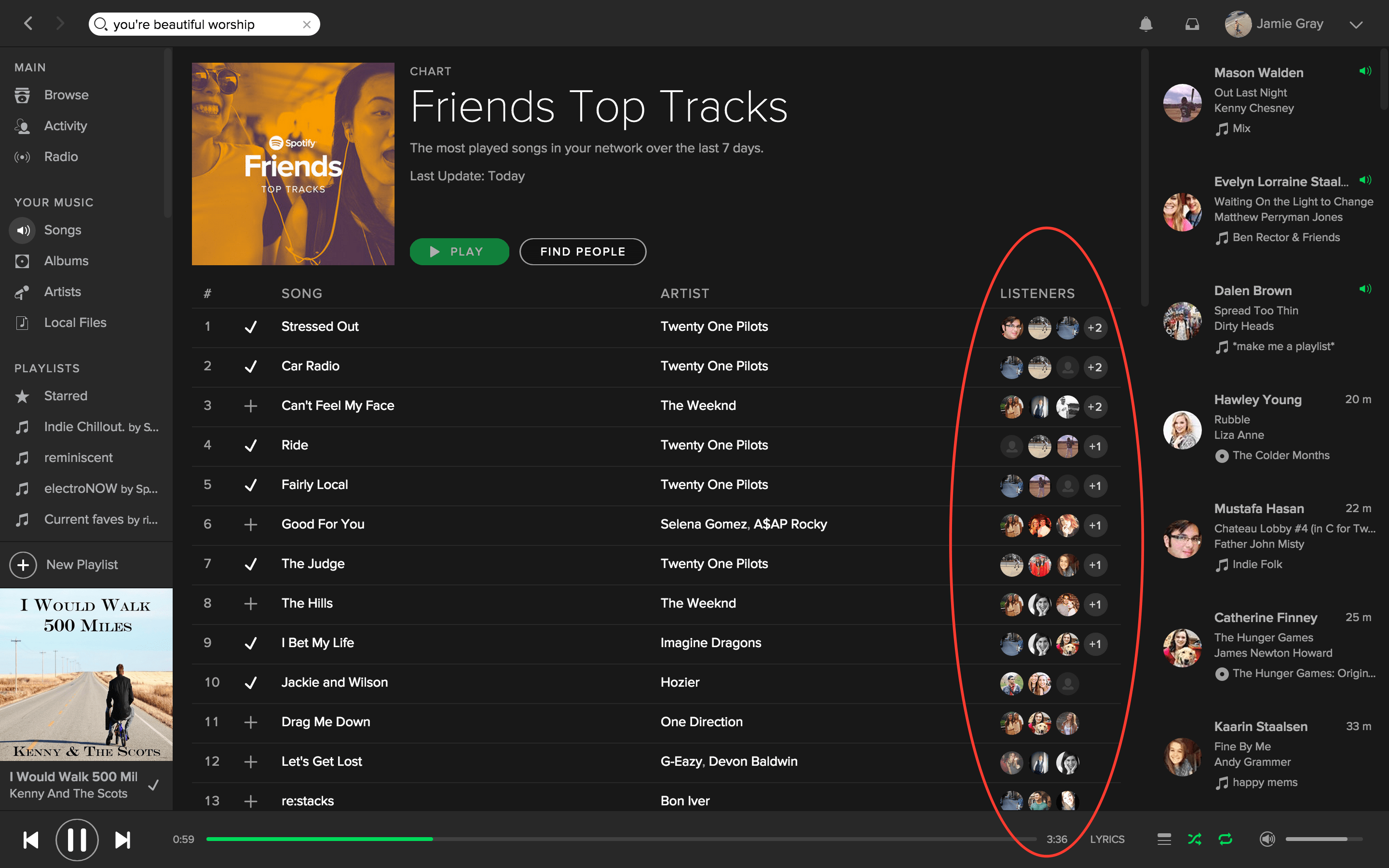
Task: Clear the search field text
Action: [307, 25]
